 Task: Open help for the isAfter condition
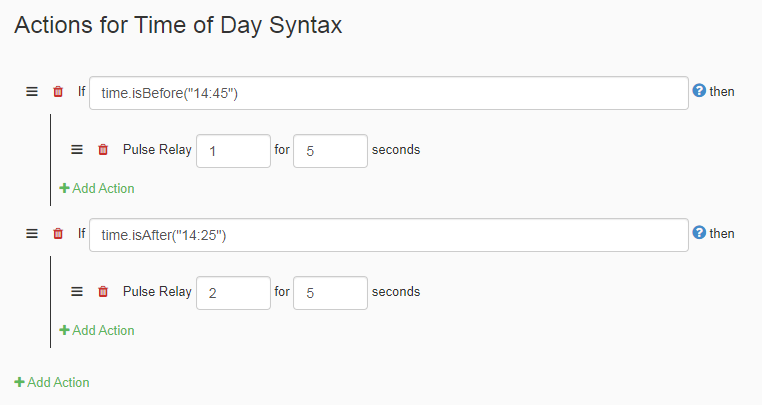pos(699,232)
